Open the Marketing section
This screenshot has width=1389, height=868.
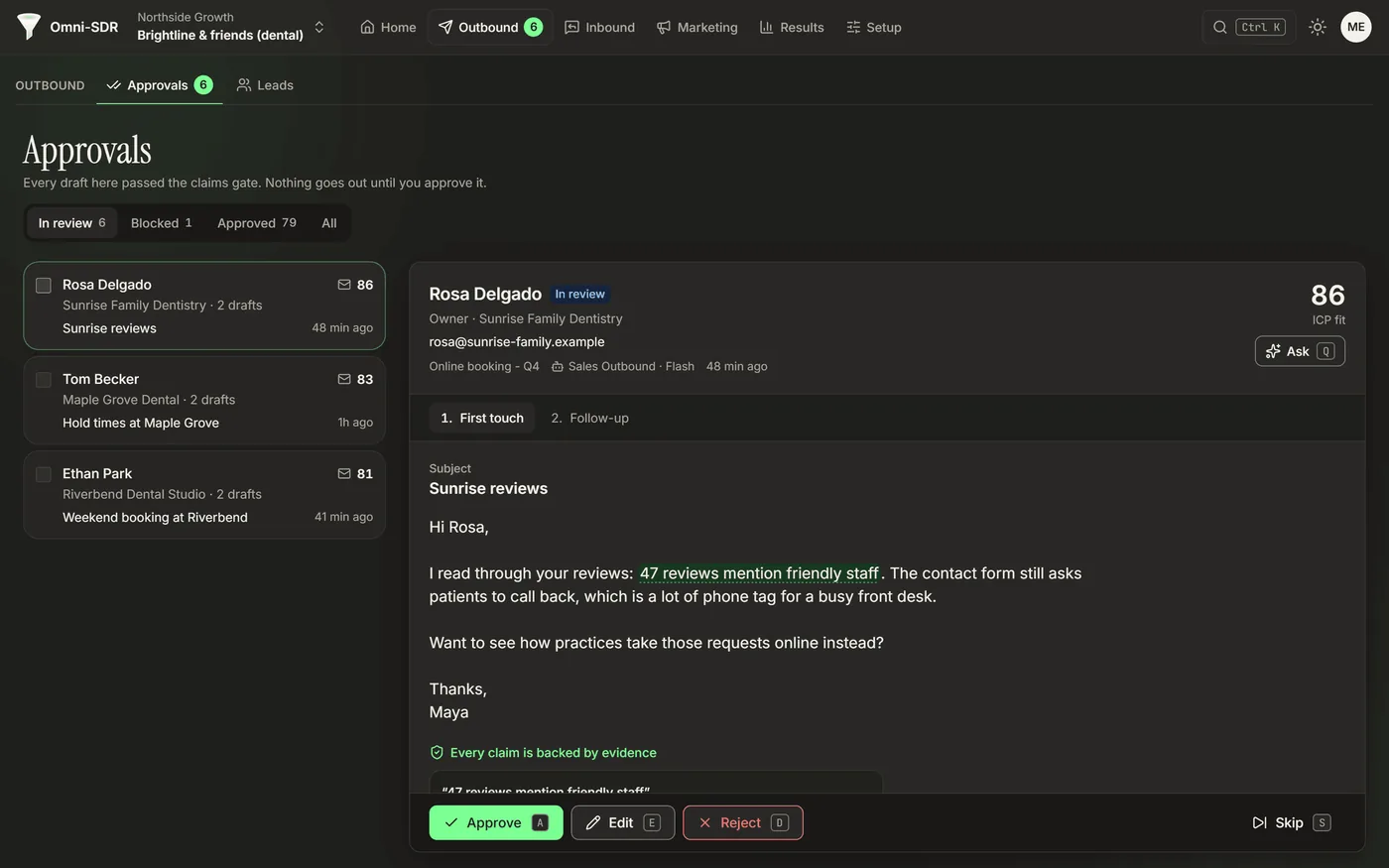pyautogui.click(x=696, y=27)
